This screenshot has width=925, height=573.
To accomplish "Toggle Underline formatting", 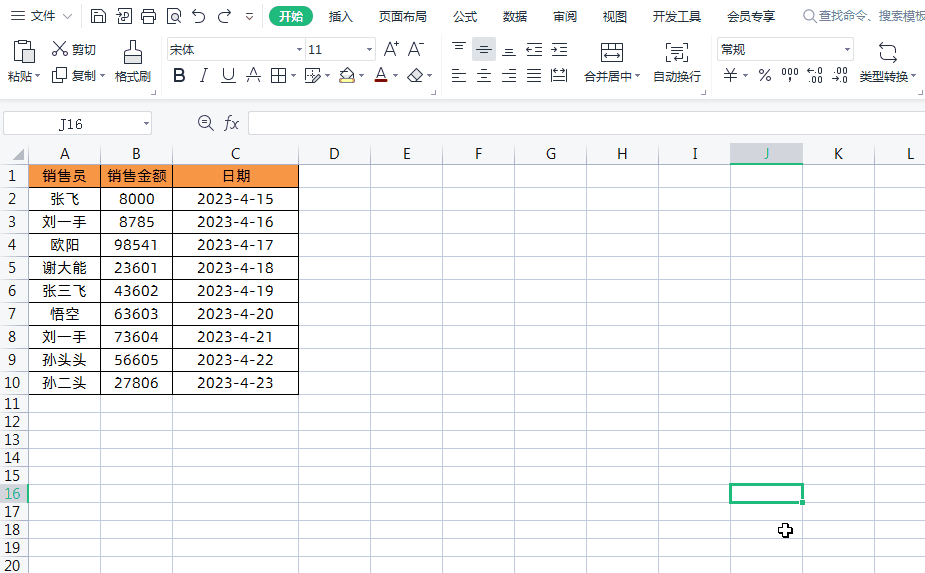I will click(x=228, y=76).
